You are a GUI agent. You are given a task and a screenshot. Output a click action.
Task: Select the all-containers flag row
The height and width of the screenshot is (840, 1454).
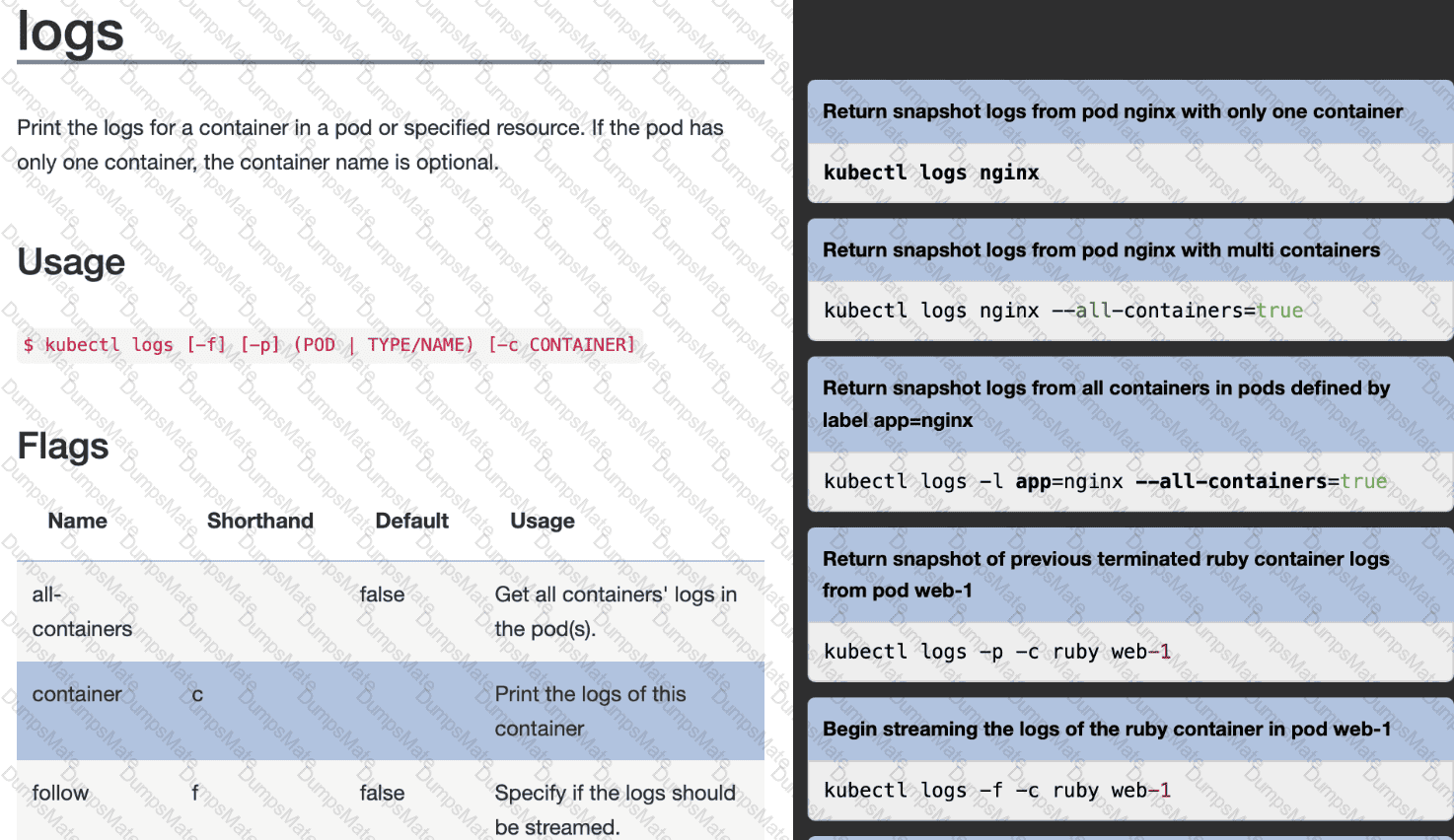[x=390, y=611]
